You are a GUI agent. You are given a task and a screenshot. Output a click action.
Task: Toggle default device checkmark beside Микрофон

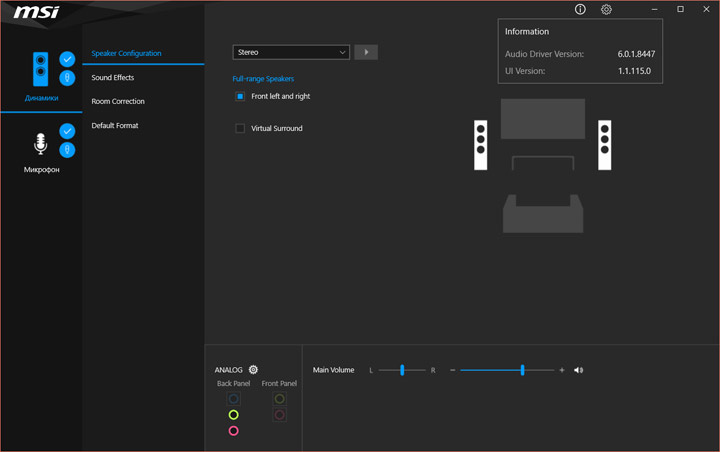pos(67,131)
